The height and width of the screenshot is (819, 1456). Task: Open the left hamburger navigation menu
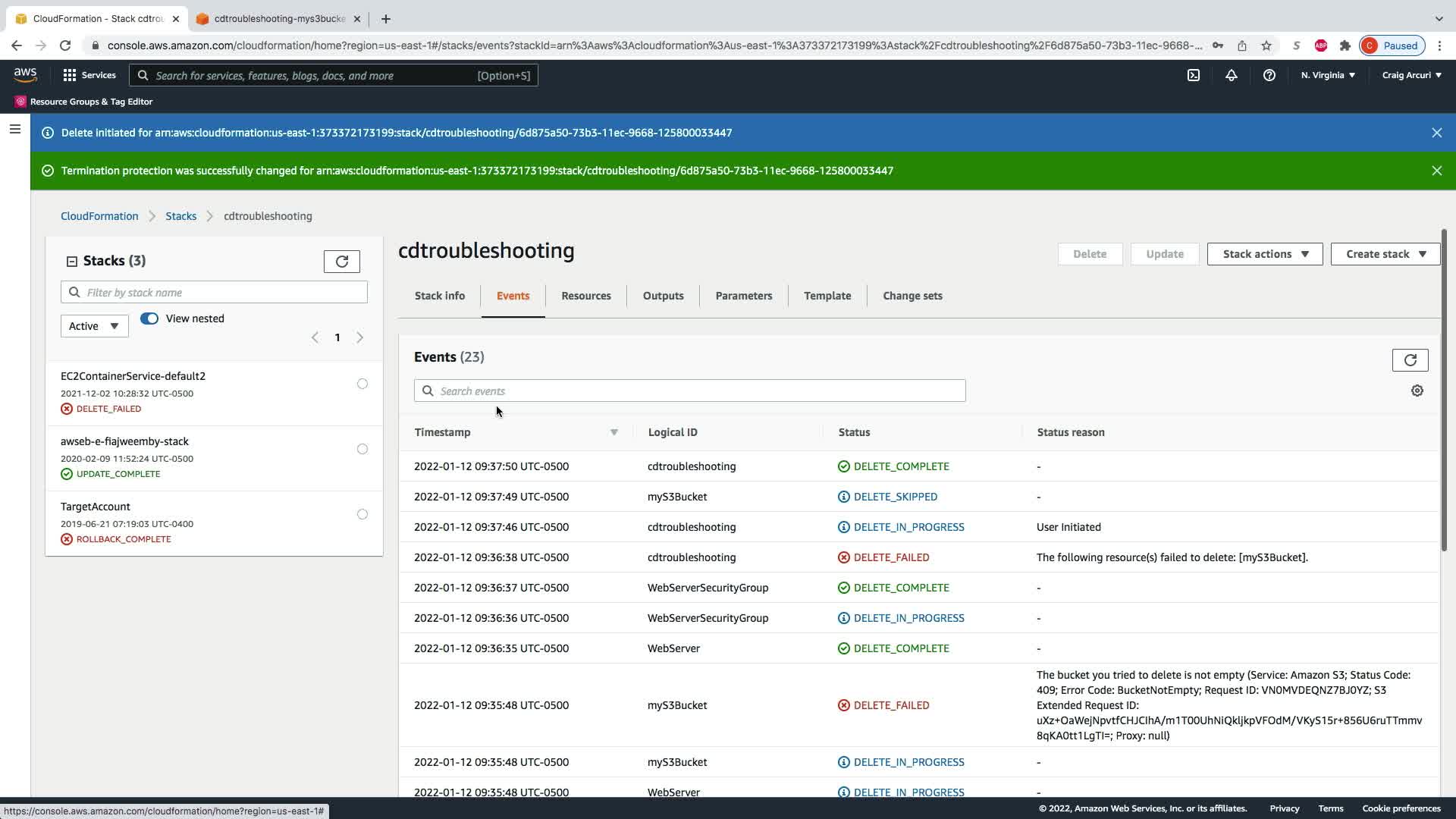coord(14,130)
